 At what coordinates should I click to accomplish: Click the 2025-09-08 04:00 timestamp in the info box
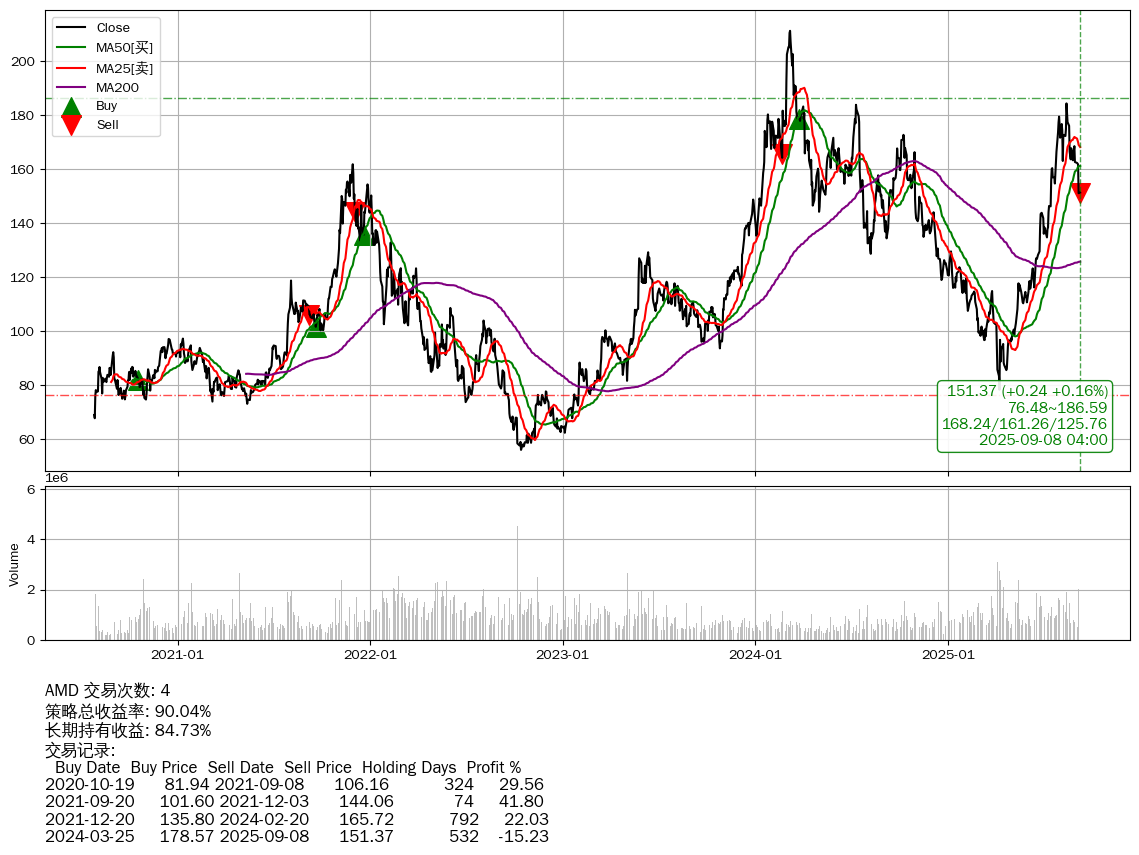[x=1043, y=440]
